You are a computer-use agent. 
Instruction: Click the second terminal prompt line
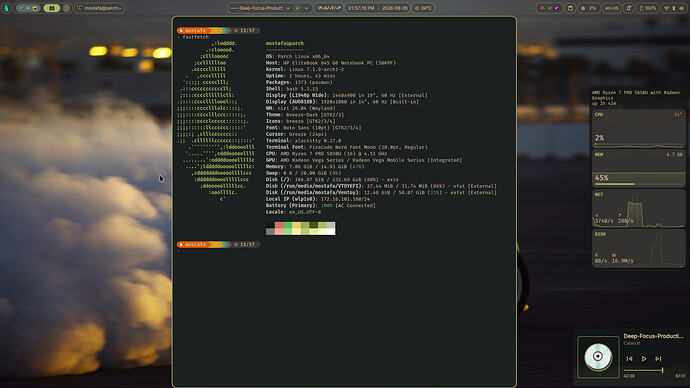click(218, 245)
